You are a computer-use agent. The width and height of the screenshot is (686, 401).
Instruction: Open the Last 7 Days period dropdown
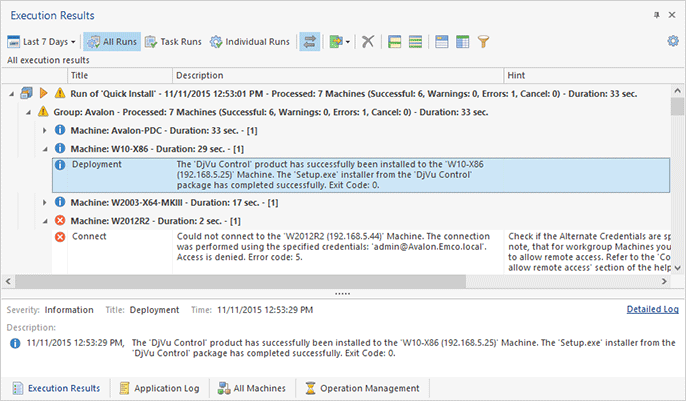(x=42, y=42)
